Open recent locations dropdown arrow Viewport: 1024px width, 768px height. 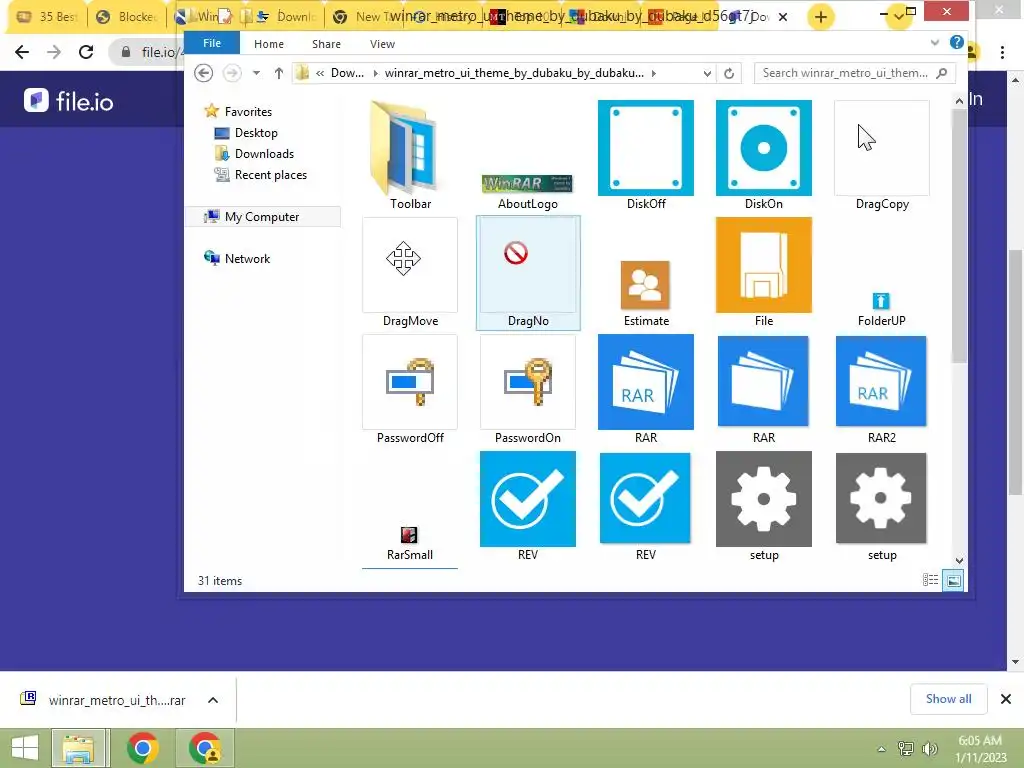coord(257,73)
